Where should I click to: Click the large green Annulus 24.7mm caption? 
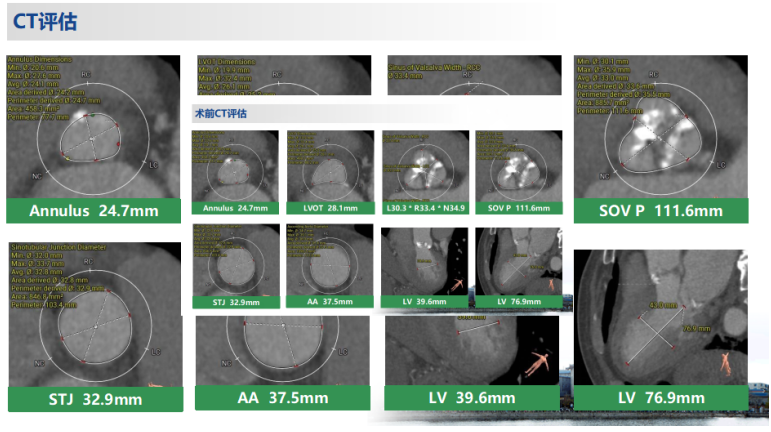tap(93, 211)
